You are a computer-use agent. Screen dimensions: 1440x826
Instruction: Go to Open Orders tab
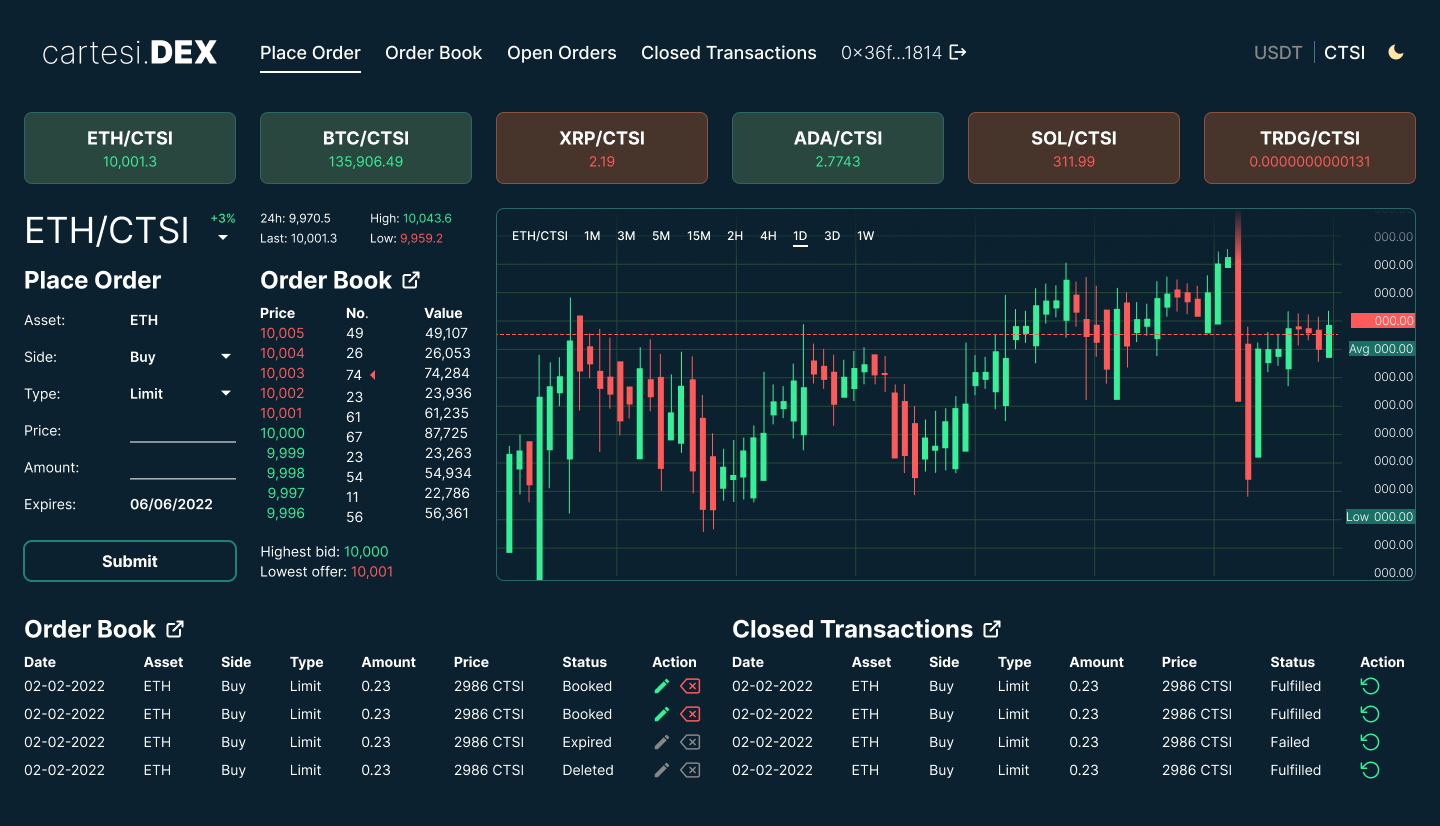[x=561, y=53]
